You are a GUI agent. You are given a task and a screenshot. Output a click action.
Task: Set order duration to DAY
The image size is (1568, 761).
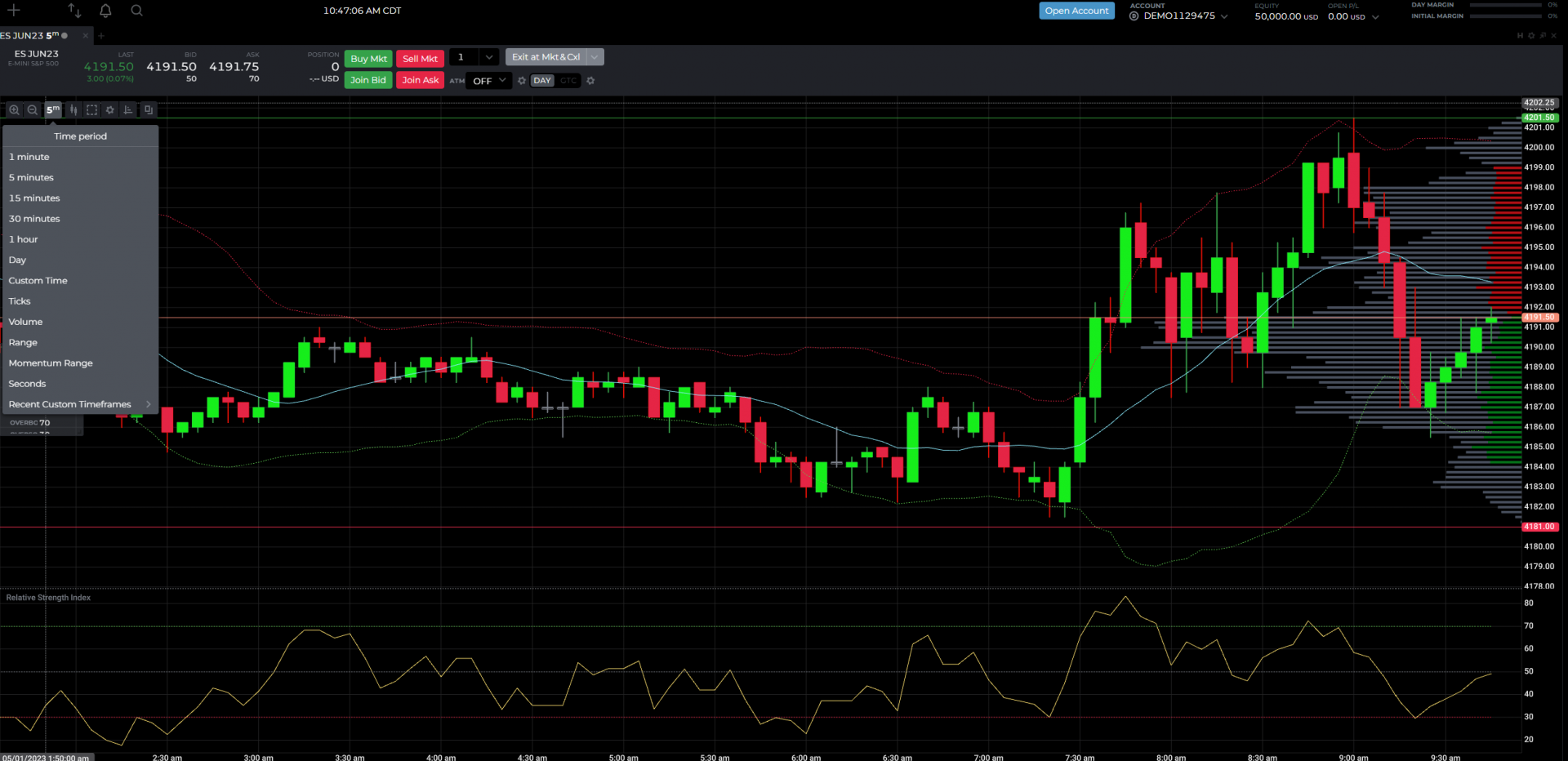(x=542, y=81)
